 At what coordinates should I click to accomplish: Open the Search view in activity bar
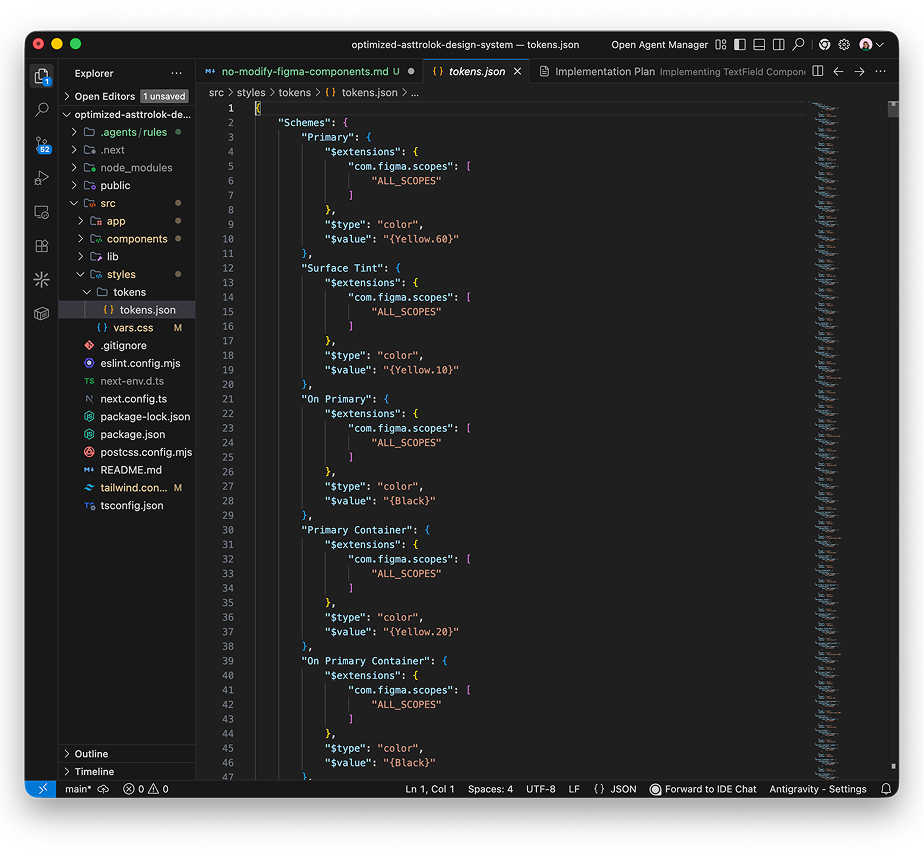tap(41, 110)
